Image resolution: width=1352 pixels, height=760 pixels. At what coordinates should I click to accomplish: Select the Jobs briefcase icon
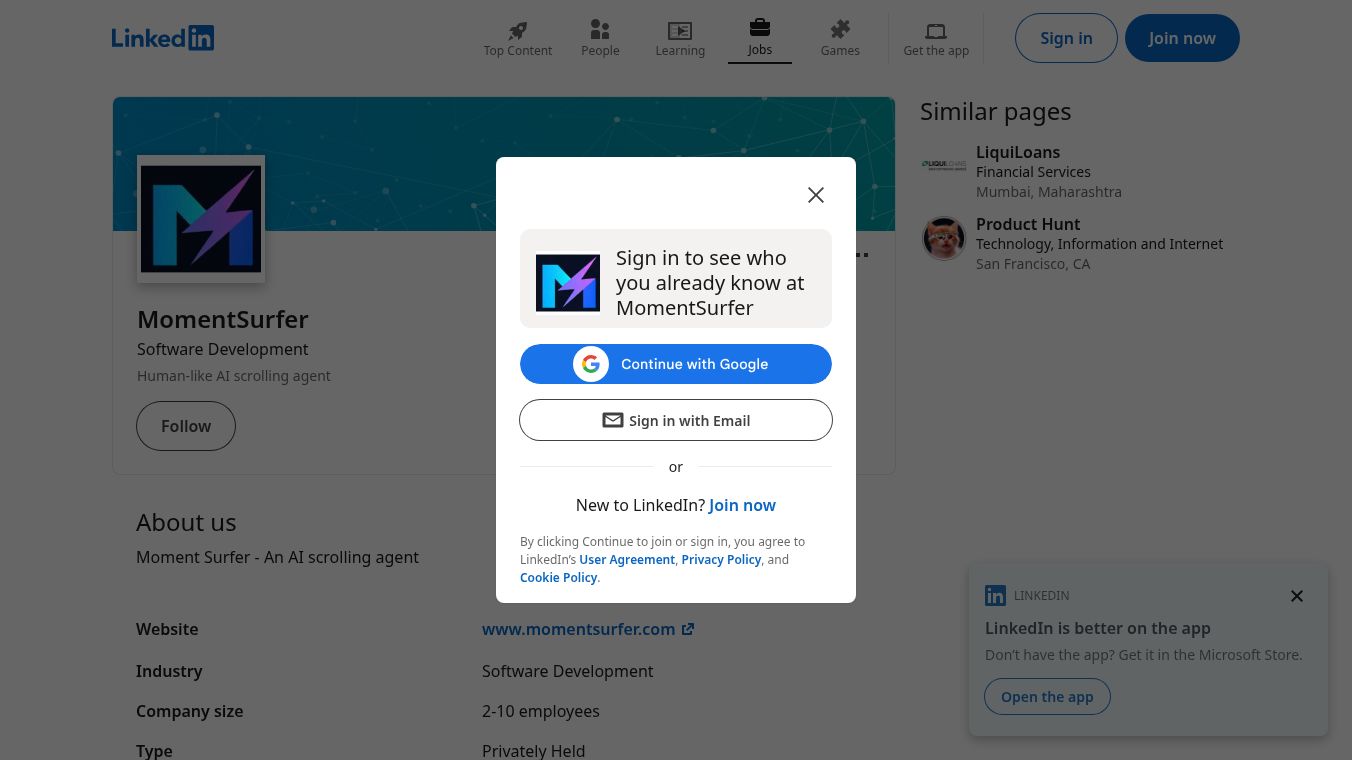tap(760, 27)
